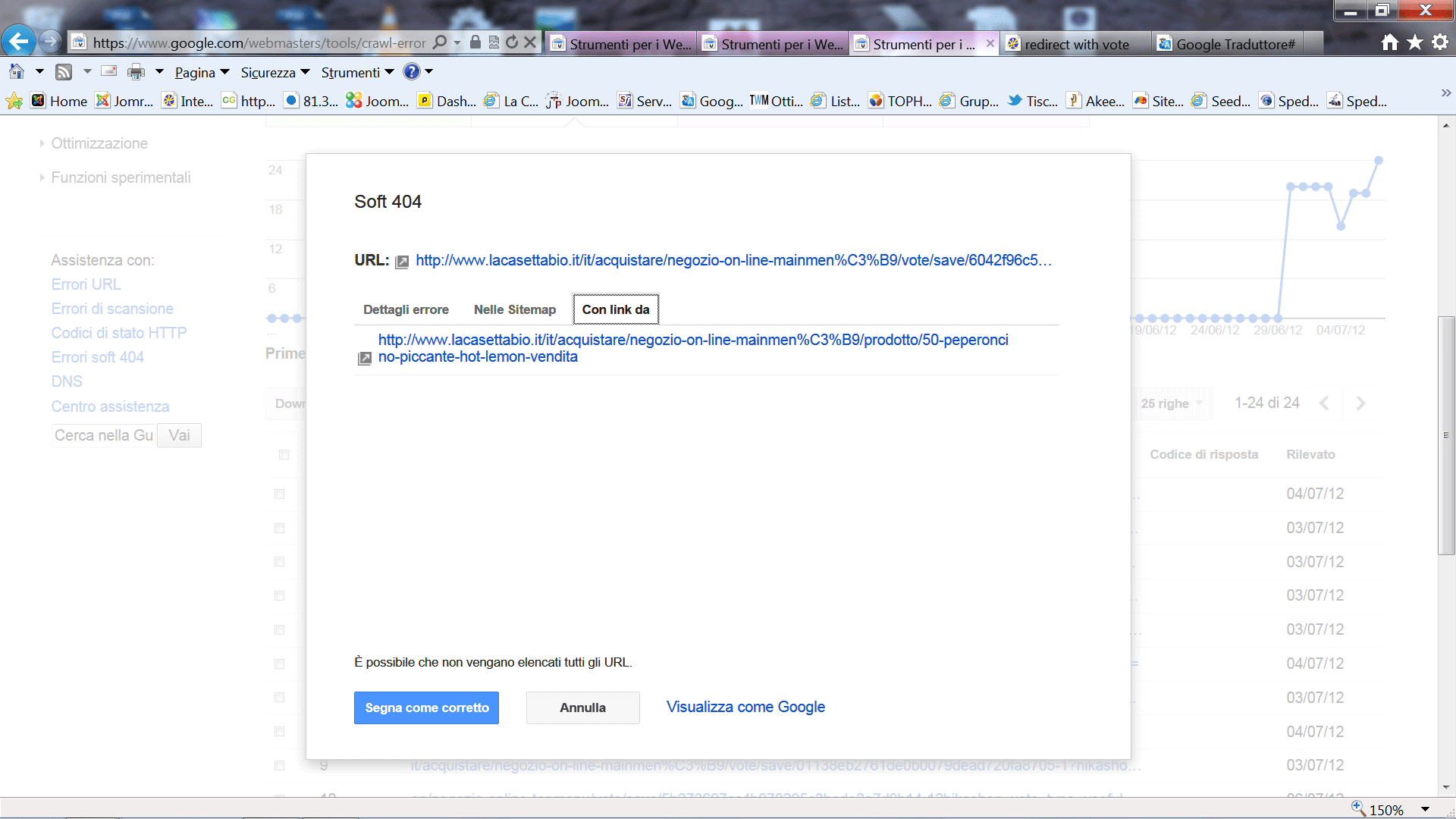The width and height of the screenshot is (1456, 819).
Task: Click the Cerca nella Guida search field
Action: [104, 435]
